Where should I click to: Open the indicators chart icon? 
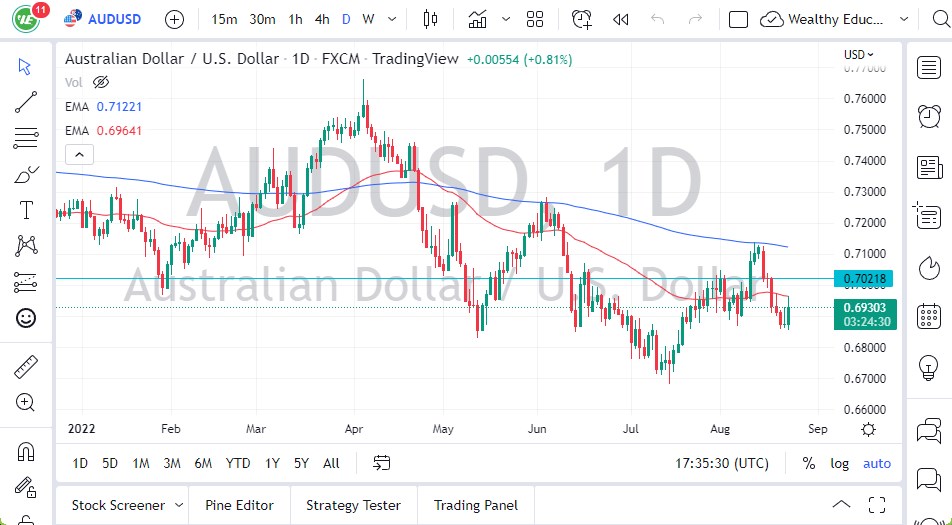tap(477, 19)
